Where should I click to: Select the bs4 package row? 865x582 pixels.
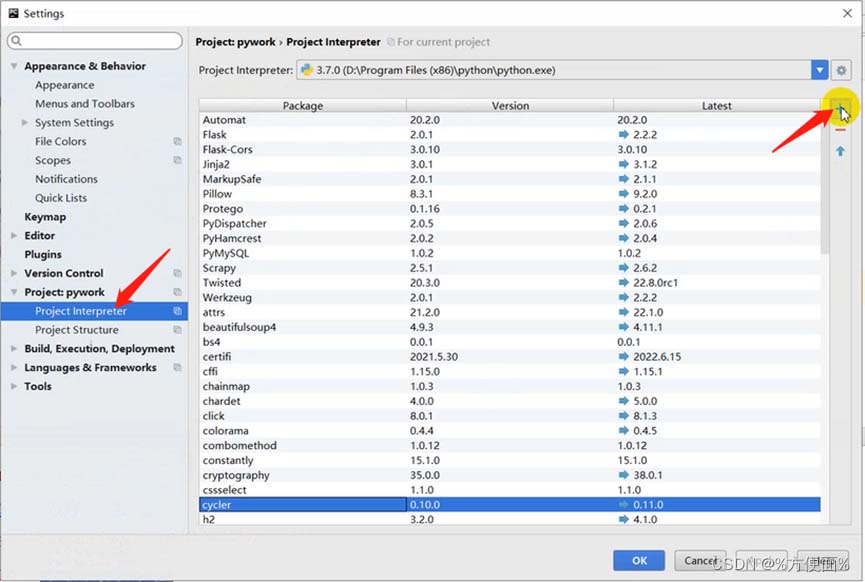coord(510,342)
